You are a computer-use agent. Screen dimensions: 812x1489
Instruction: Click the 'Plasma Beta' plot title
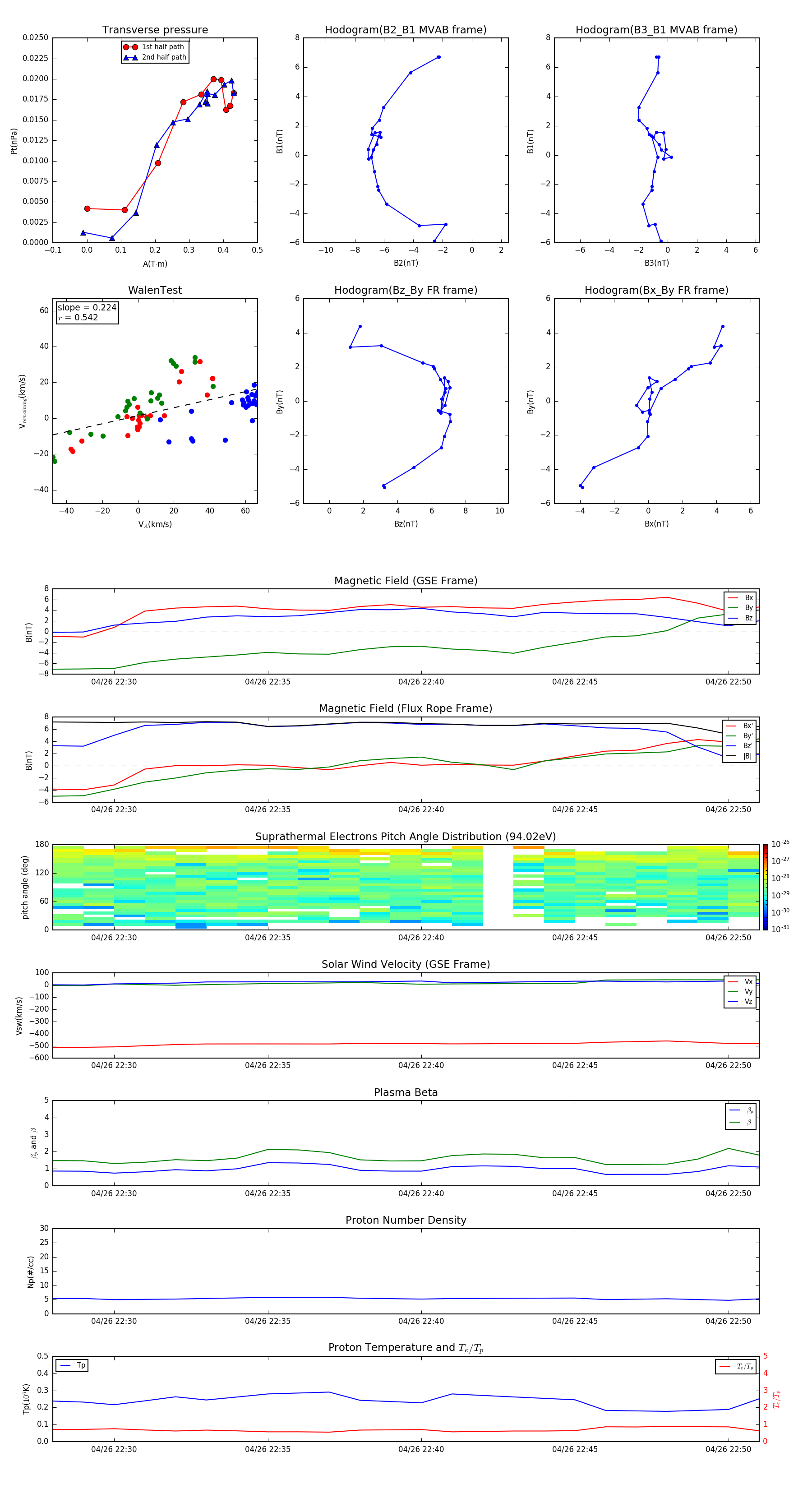tap(406, 1093)
